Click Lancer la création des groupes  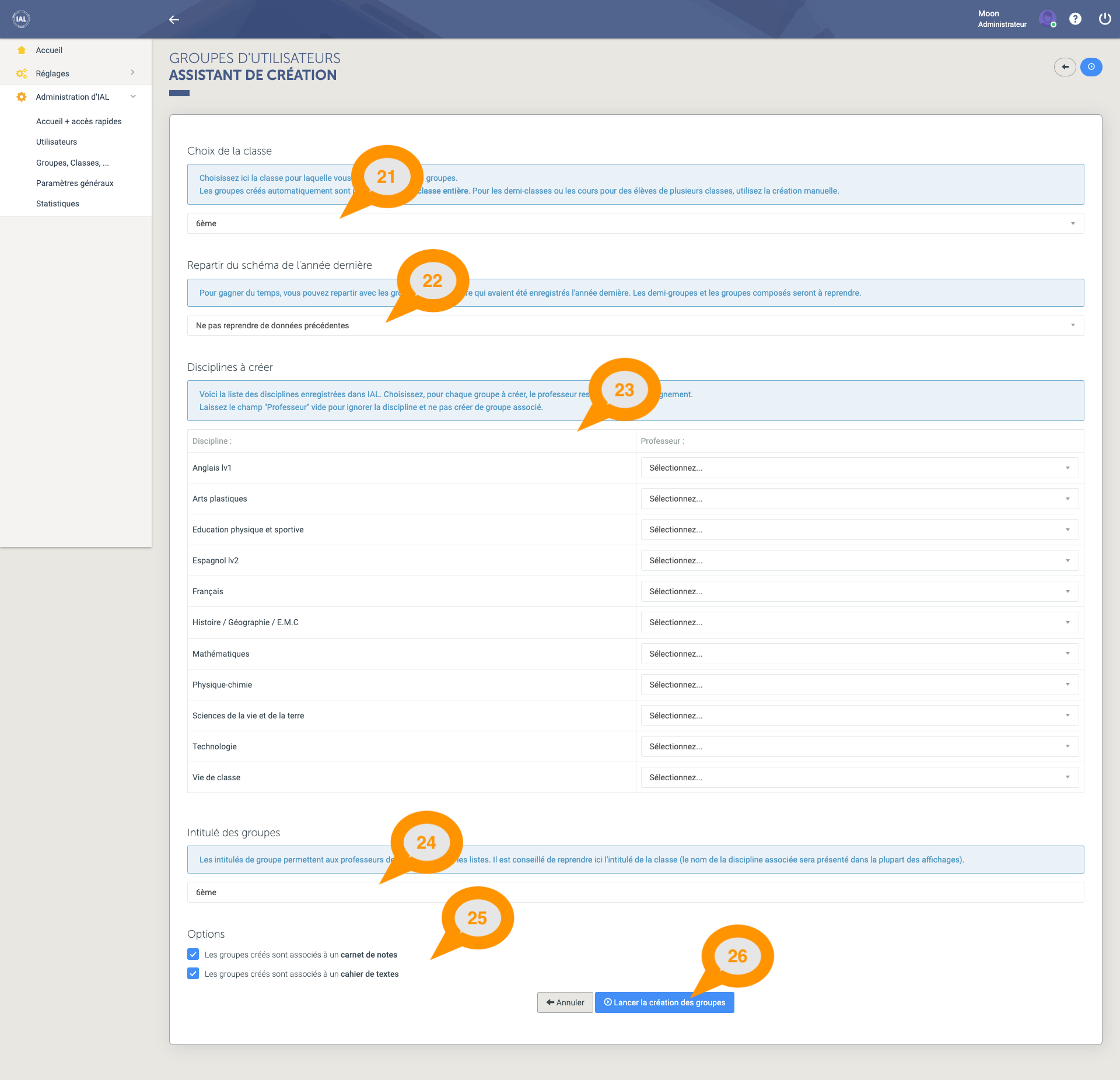coord(664,1002)
